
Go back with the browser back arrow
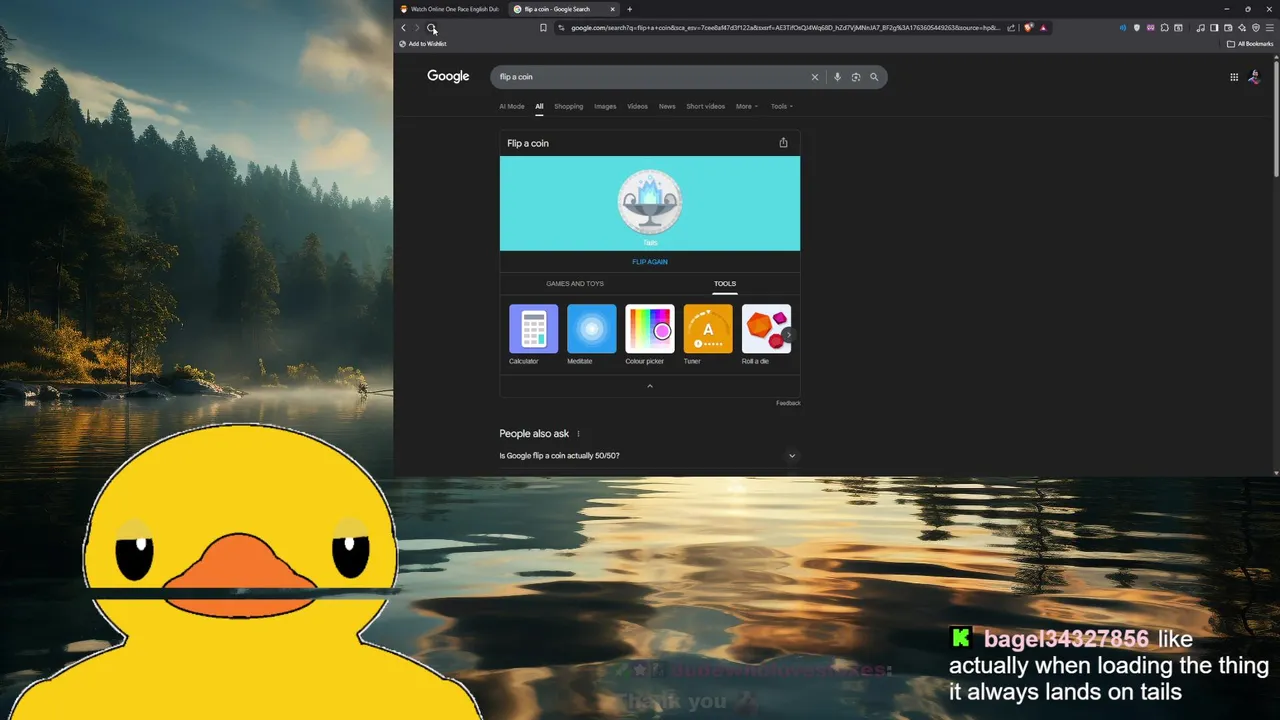(404, 28)
